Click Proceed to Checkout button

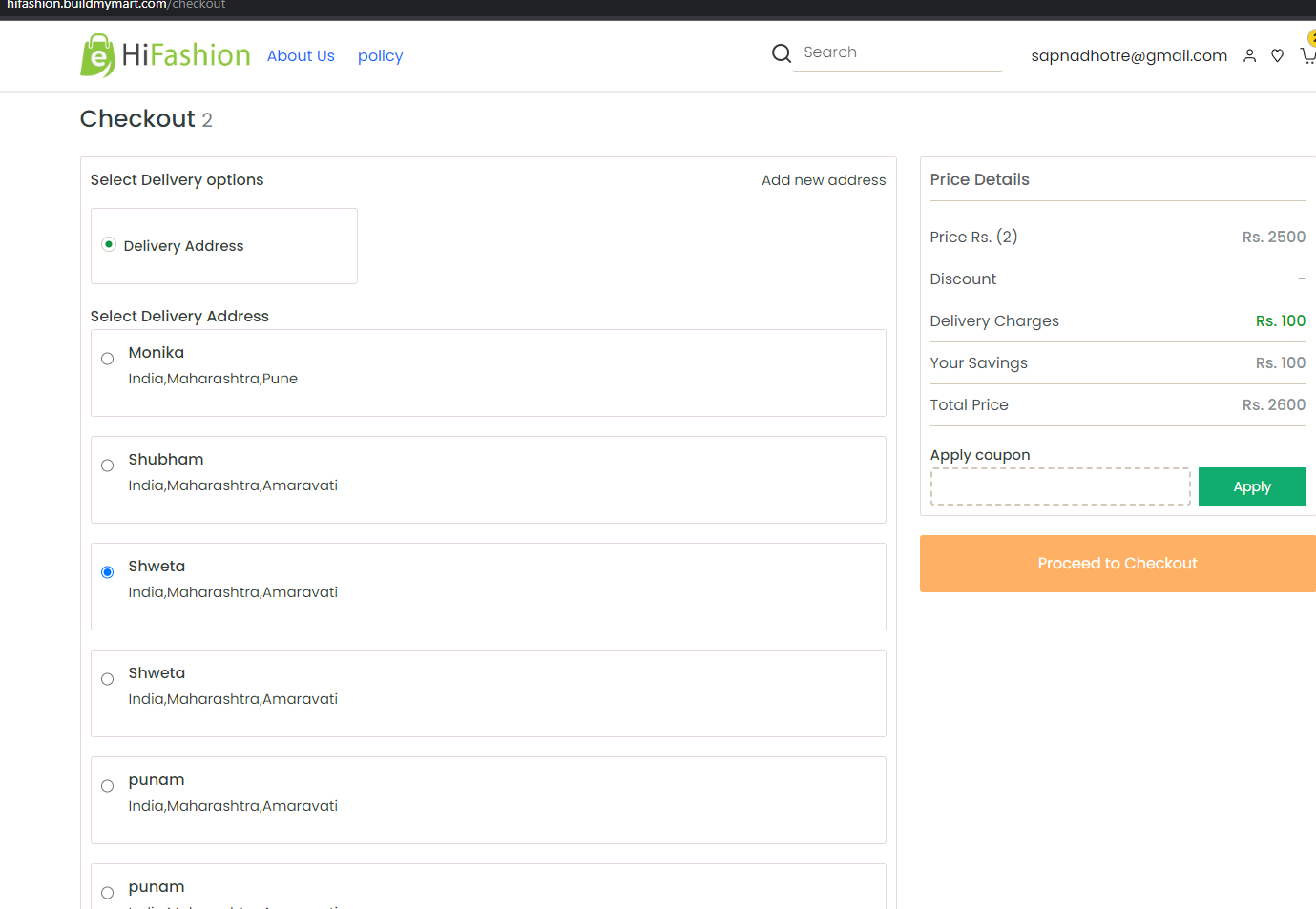pos(1118,564)
